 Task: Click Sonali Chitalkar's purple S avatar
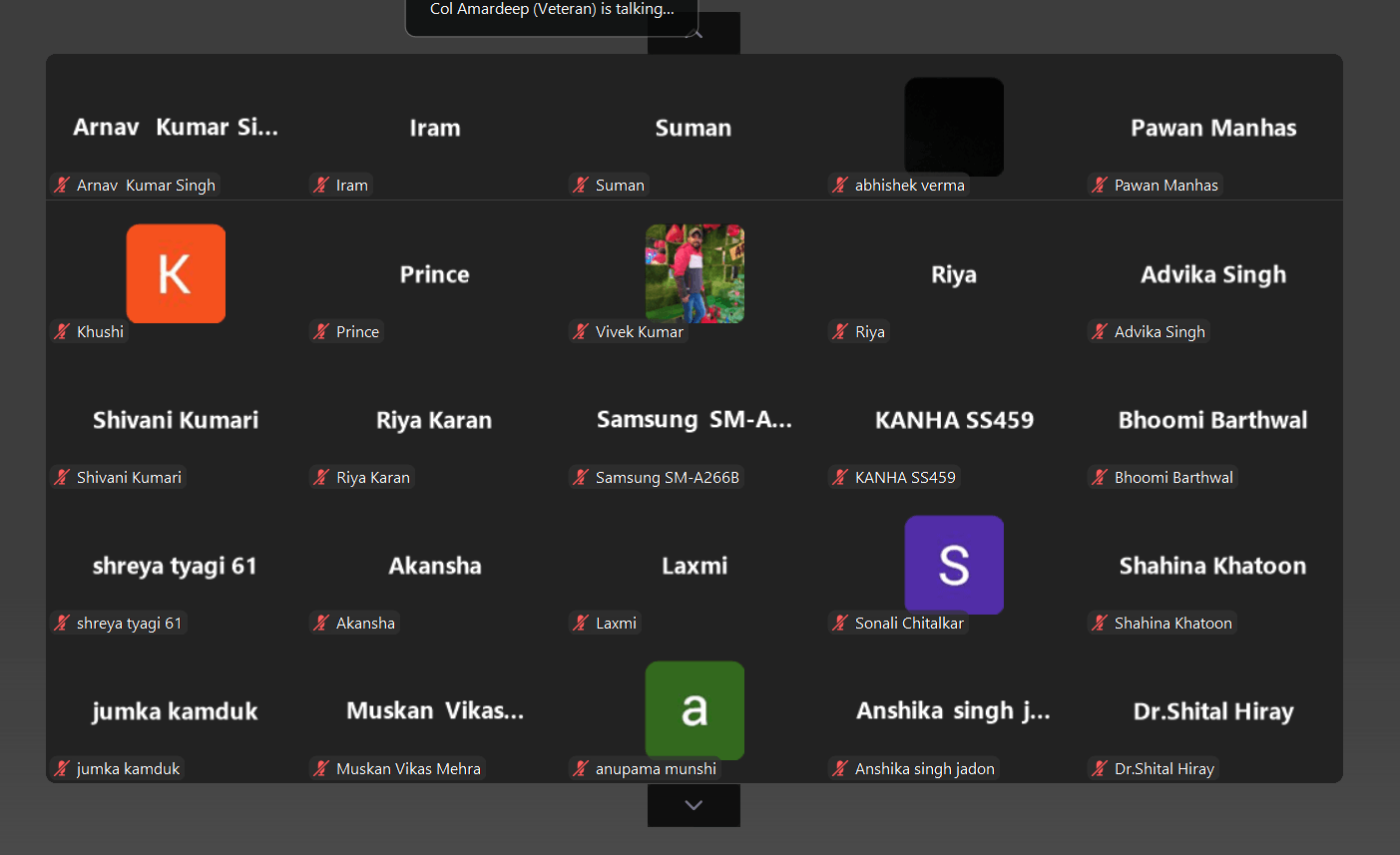point(954,564)
